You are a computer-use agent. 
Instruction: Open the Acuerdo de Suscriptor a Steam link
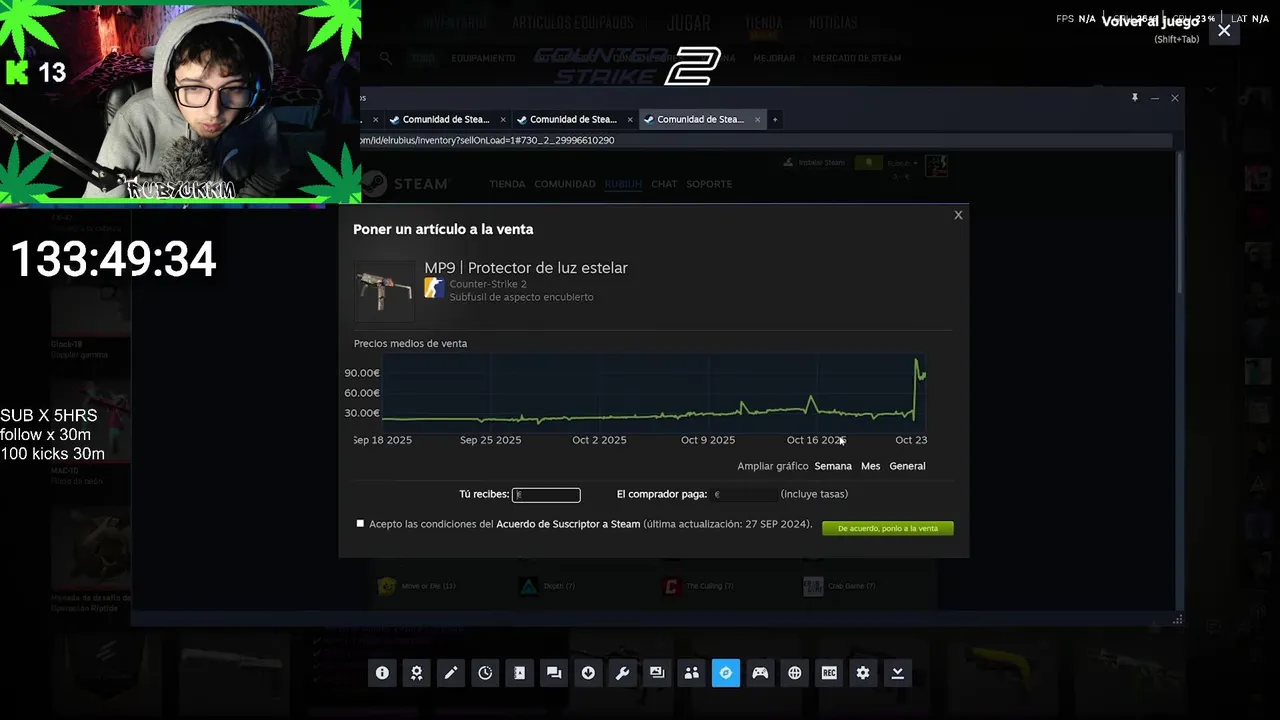click(x=568, y=524)
